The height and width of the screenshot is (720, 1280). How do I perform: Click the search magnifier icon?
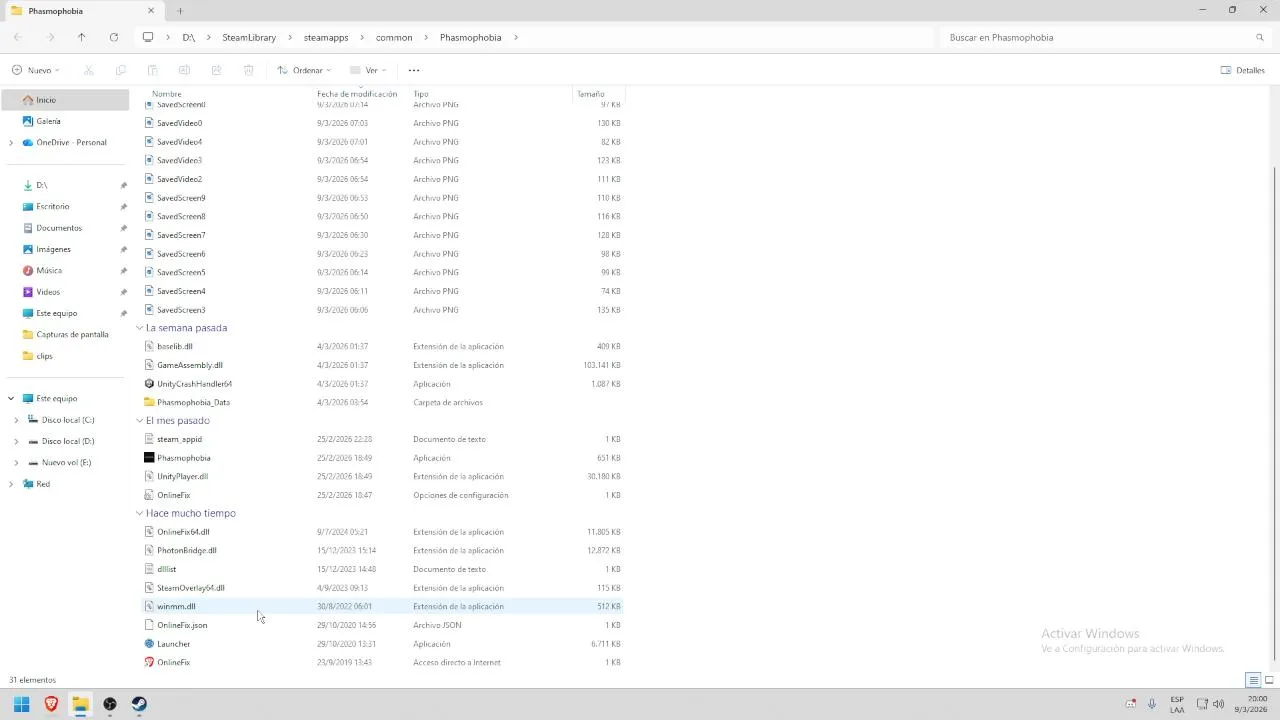pyautogui.click(x=1260, y=37)
